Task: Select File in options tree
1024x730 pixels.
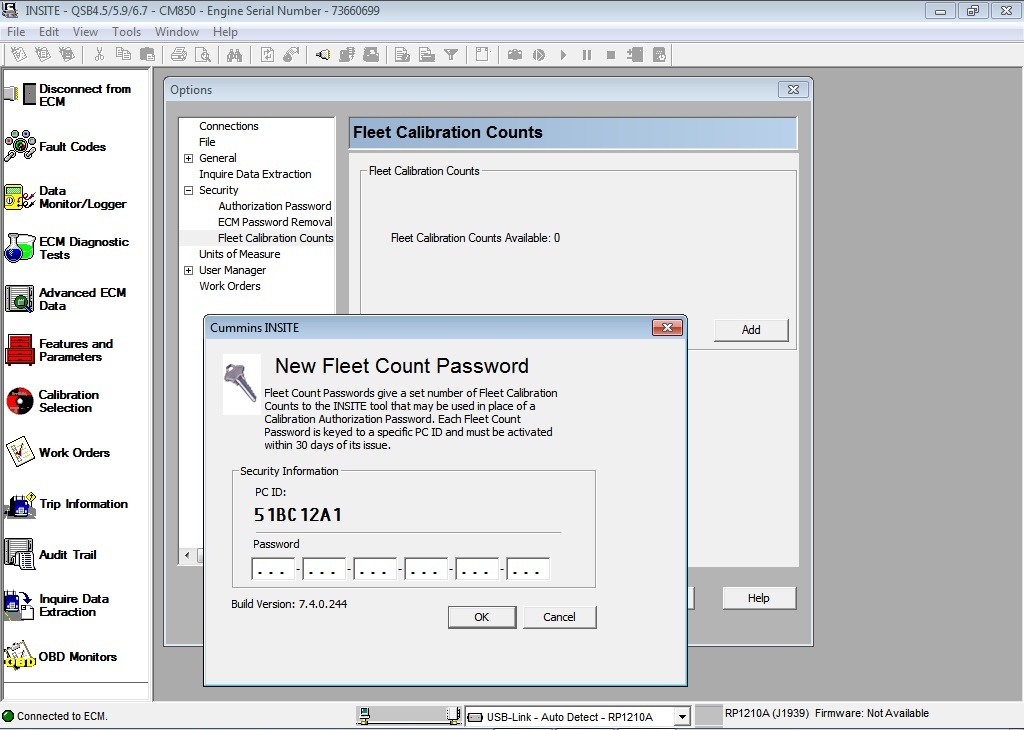Action: (x=207, y=142)
